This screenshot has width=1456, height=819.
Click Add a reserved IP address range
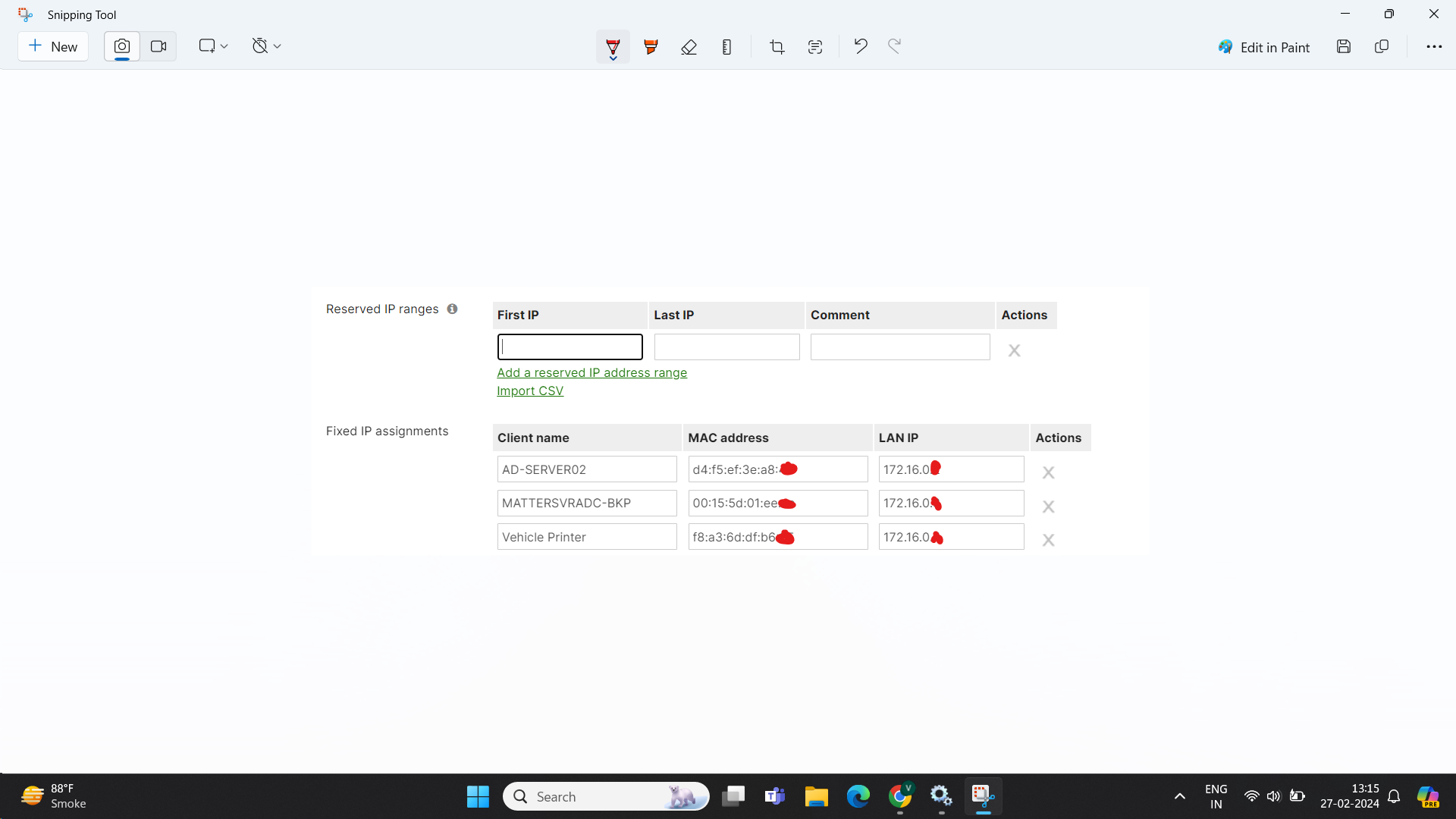coord(592,372)
